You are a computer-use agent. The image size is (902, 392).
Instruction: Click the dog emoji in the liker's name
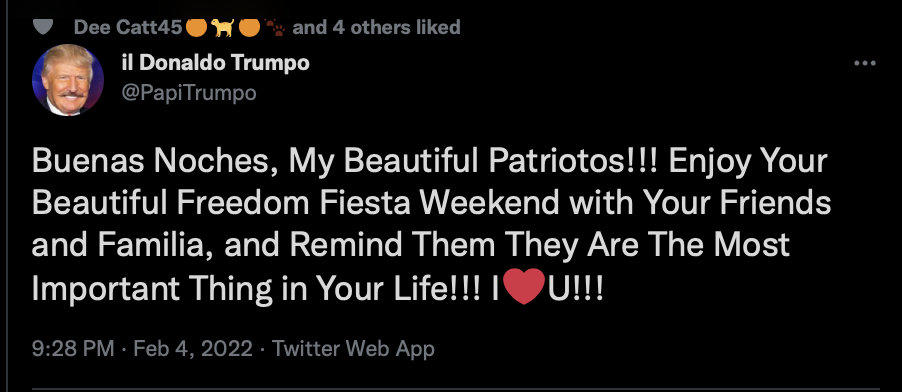click(223, 28)
